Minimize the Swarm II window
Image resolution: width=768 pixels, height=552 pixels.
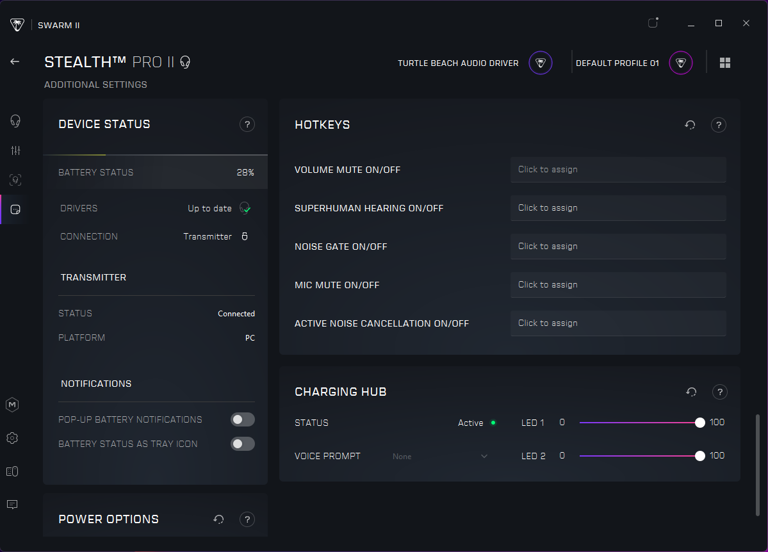coord(691,24)
